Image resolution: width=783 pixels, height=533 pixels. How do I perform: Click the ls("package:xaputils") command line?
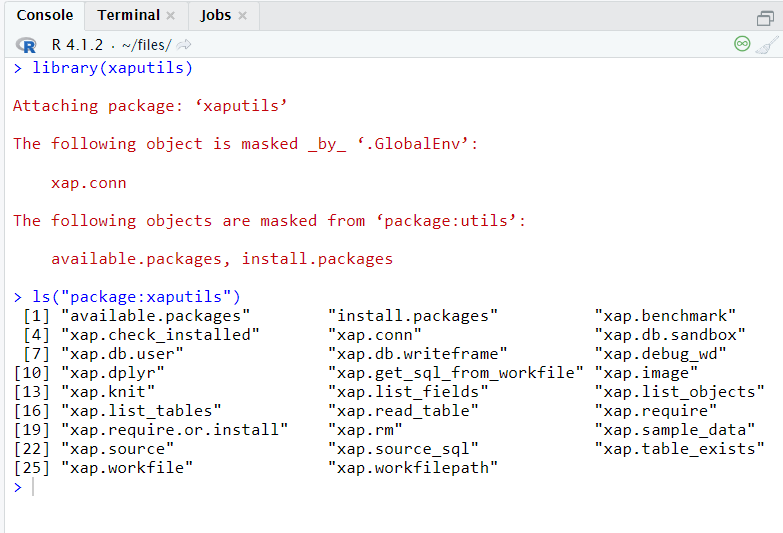[136, 296]
